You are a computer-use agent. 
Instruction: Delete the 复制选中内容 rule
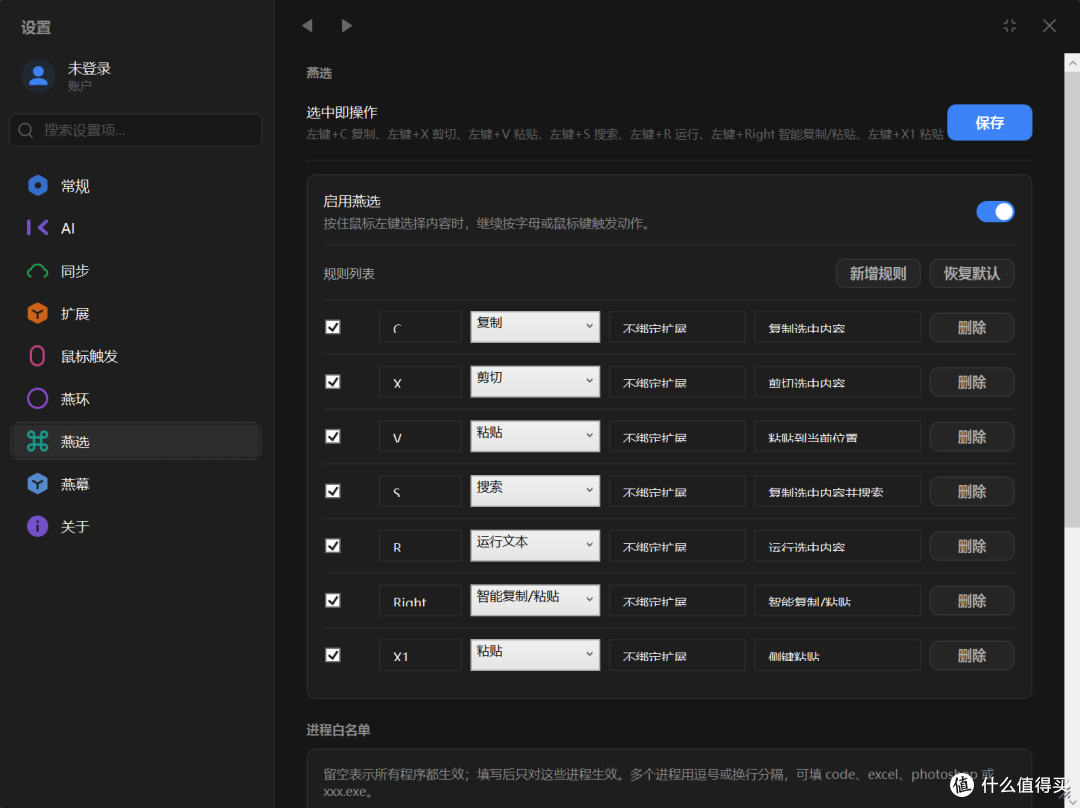coord(971,327)
